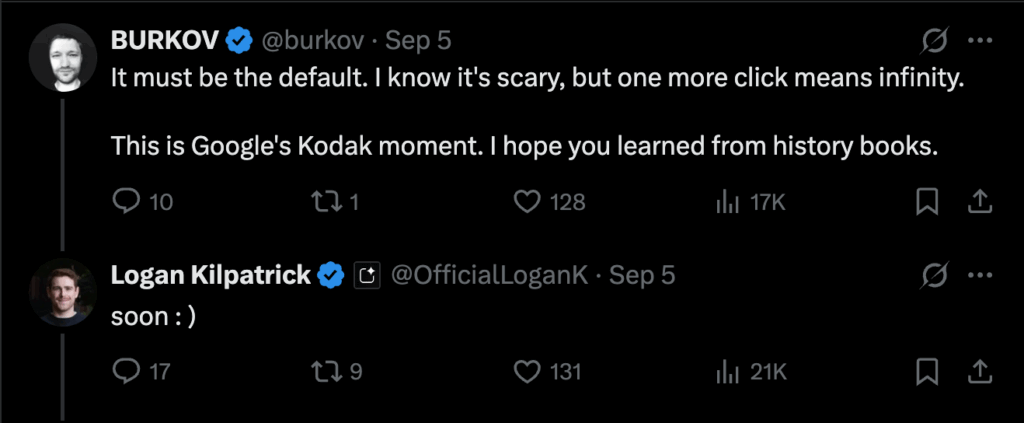
Task: Like BURKOV's tweet with heart icon
Action: pos(527,202)
